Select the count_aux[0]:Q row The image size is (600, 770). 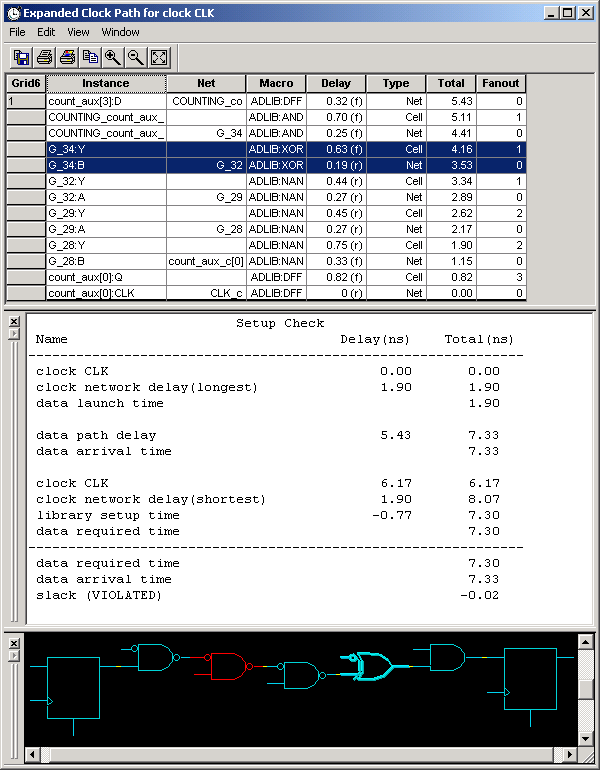pyautogui.click(x=266, y=277)
